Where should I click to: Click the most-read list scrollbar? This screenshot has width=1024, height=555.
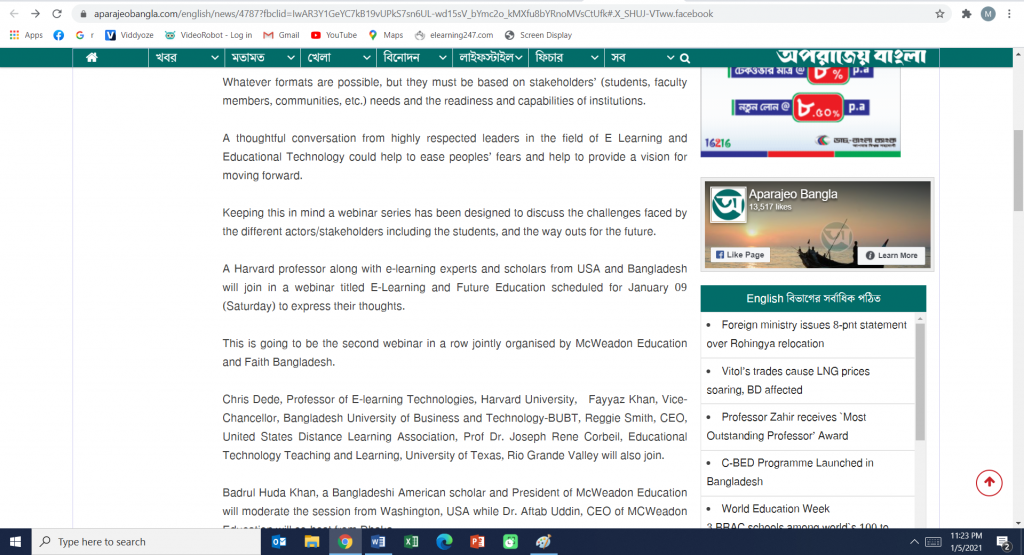click(920, 383)
